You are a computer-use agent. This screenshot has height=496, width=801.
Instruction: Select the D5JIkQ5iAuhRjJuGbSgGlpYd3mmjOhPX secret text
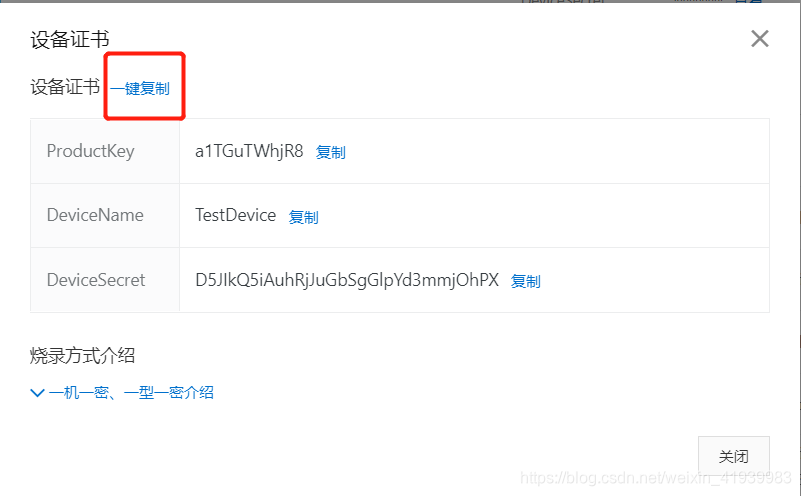[x=347, y=280]
